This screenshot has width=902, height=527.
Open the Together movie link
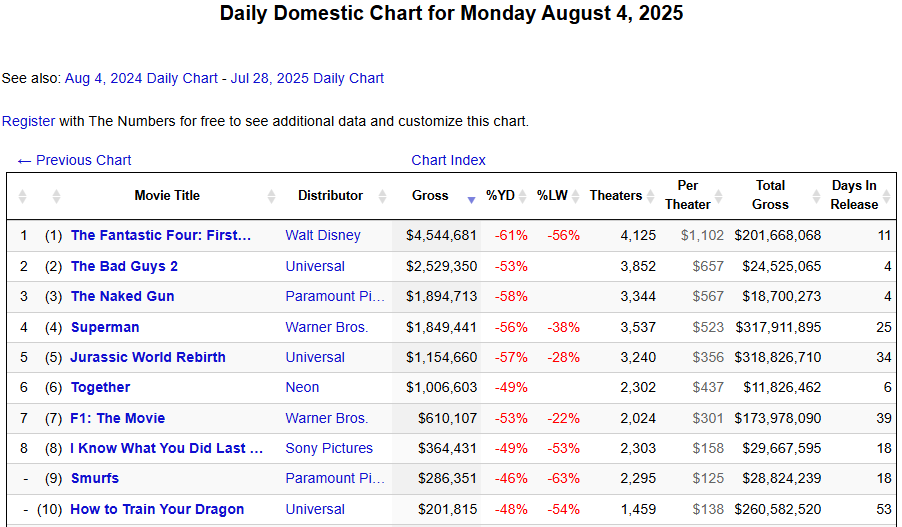tap(101, 387)
